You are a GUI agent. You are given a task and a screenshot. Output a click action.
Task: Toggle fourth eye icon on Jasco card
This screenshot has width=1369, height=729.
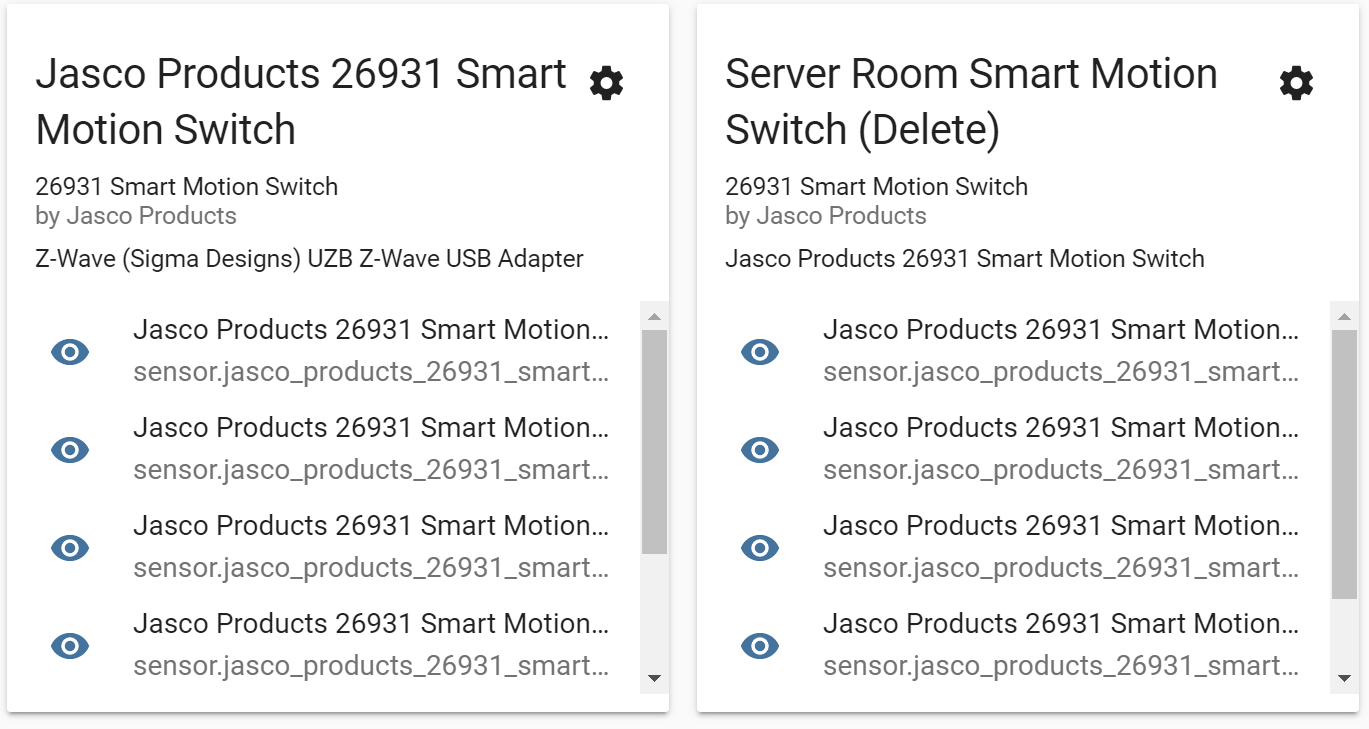[x=70, y=646]
